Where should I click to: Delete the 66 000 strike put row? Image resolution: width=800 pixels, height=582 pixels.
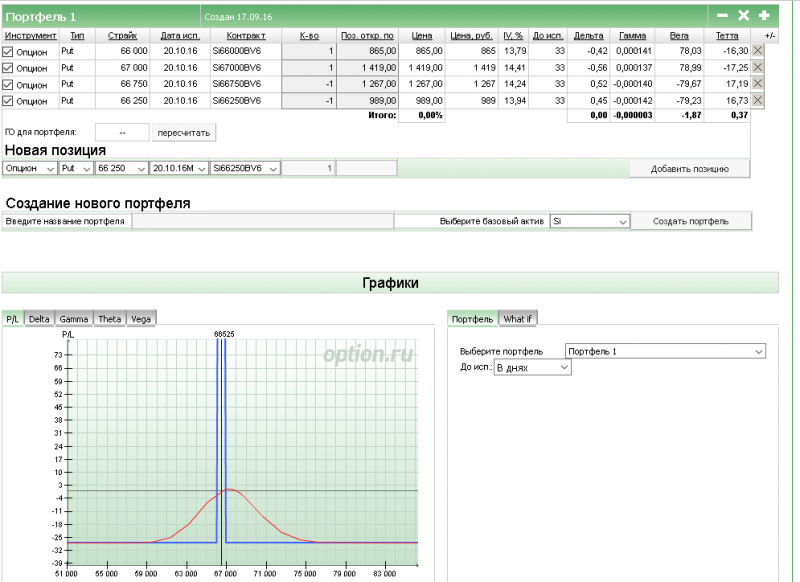(757, 50)
